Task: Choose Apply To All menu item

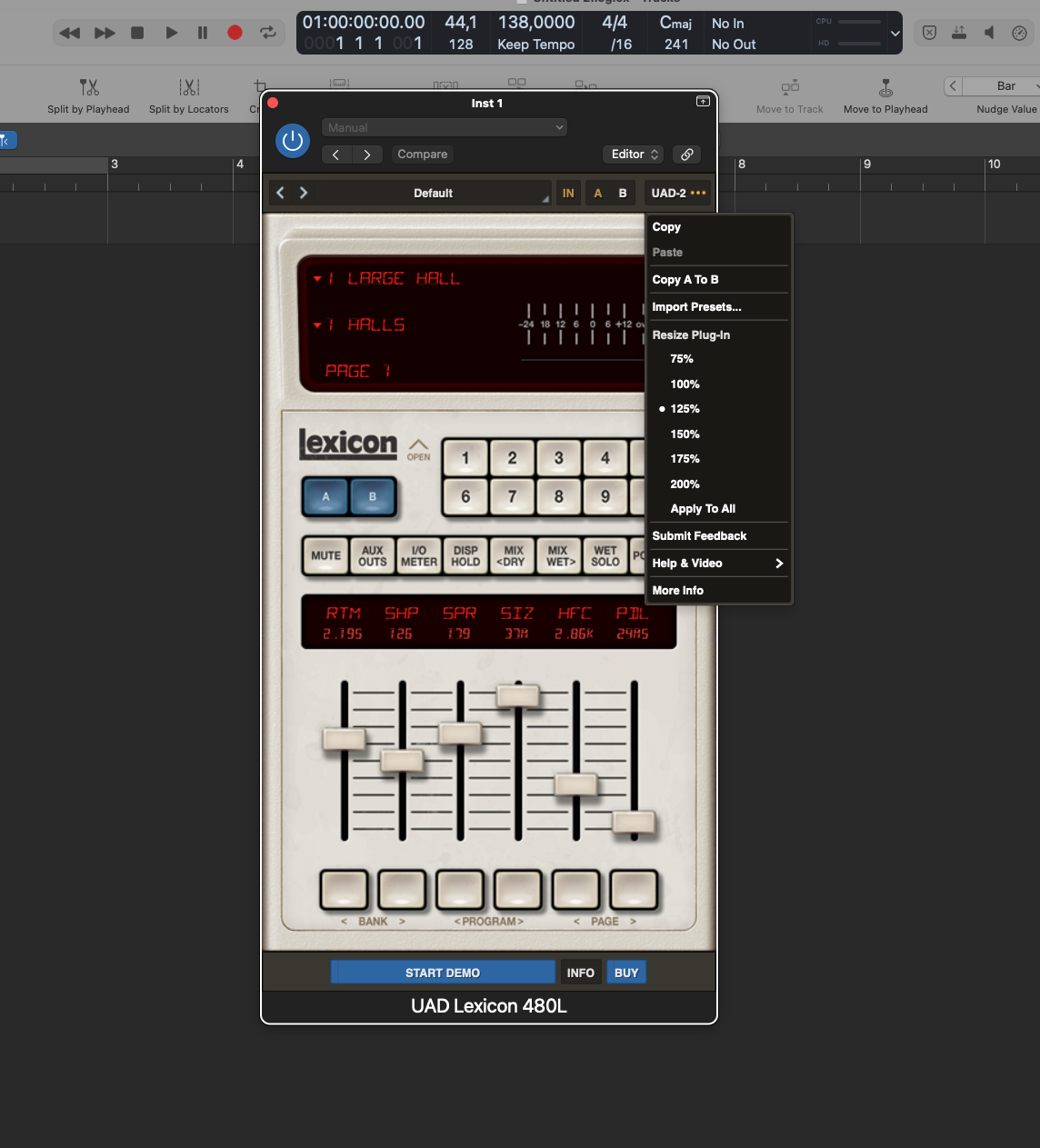Action: tap(718, 509)
